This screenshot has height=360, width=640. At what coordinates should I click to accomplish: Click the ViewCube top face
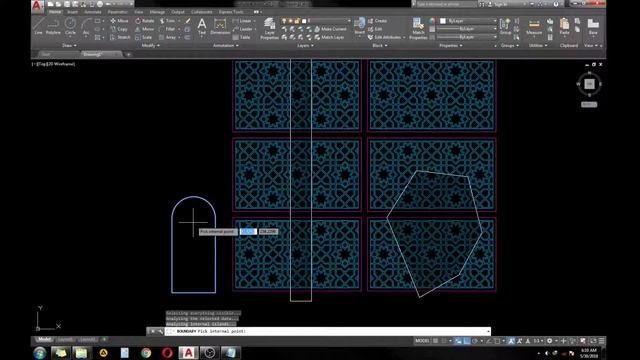pos(589,84)
